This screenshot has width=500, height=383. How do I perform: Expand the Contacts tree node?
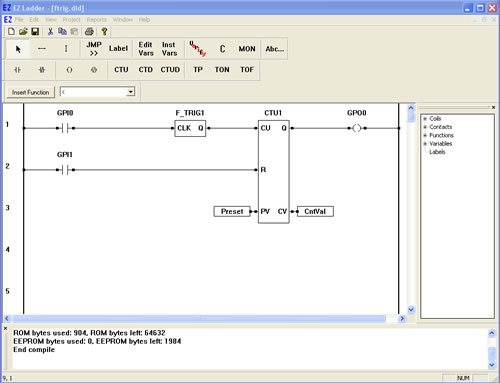click(x=425, y=127)
